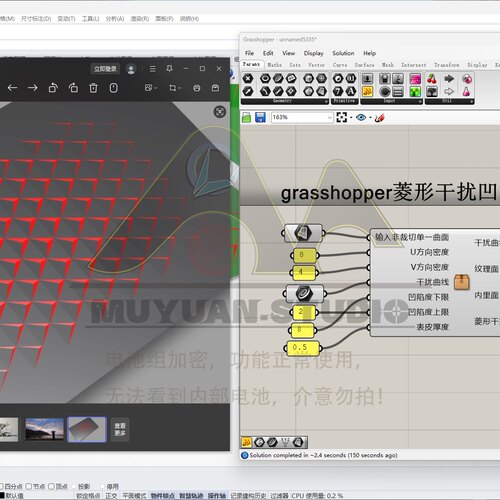Open the toolbox icon in photo viewer

pos(215,88)
